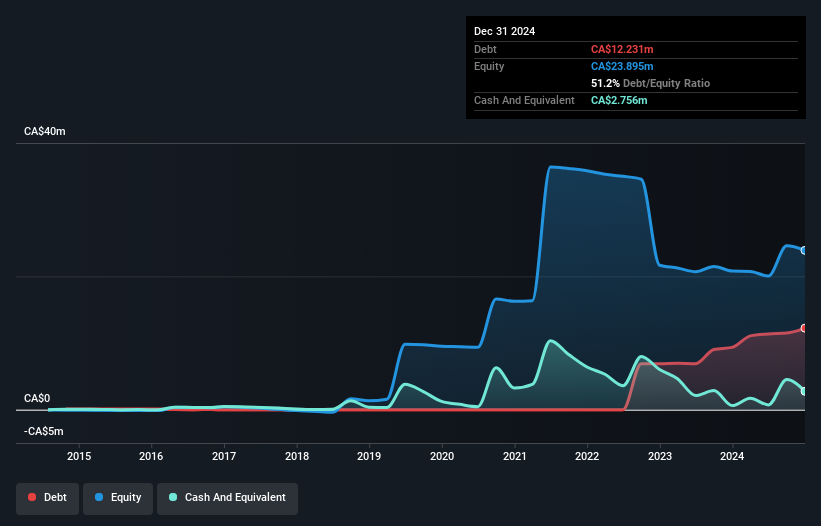Toggle the Equity series legend button
This screenshot has height=526, width=821.
(118, 498)
